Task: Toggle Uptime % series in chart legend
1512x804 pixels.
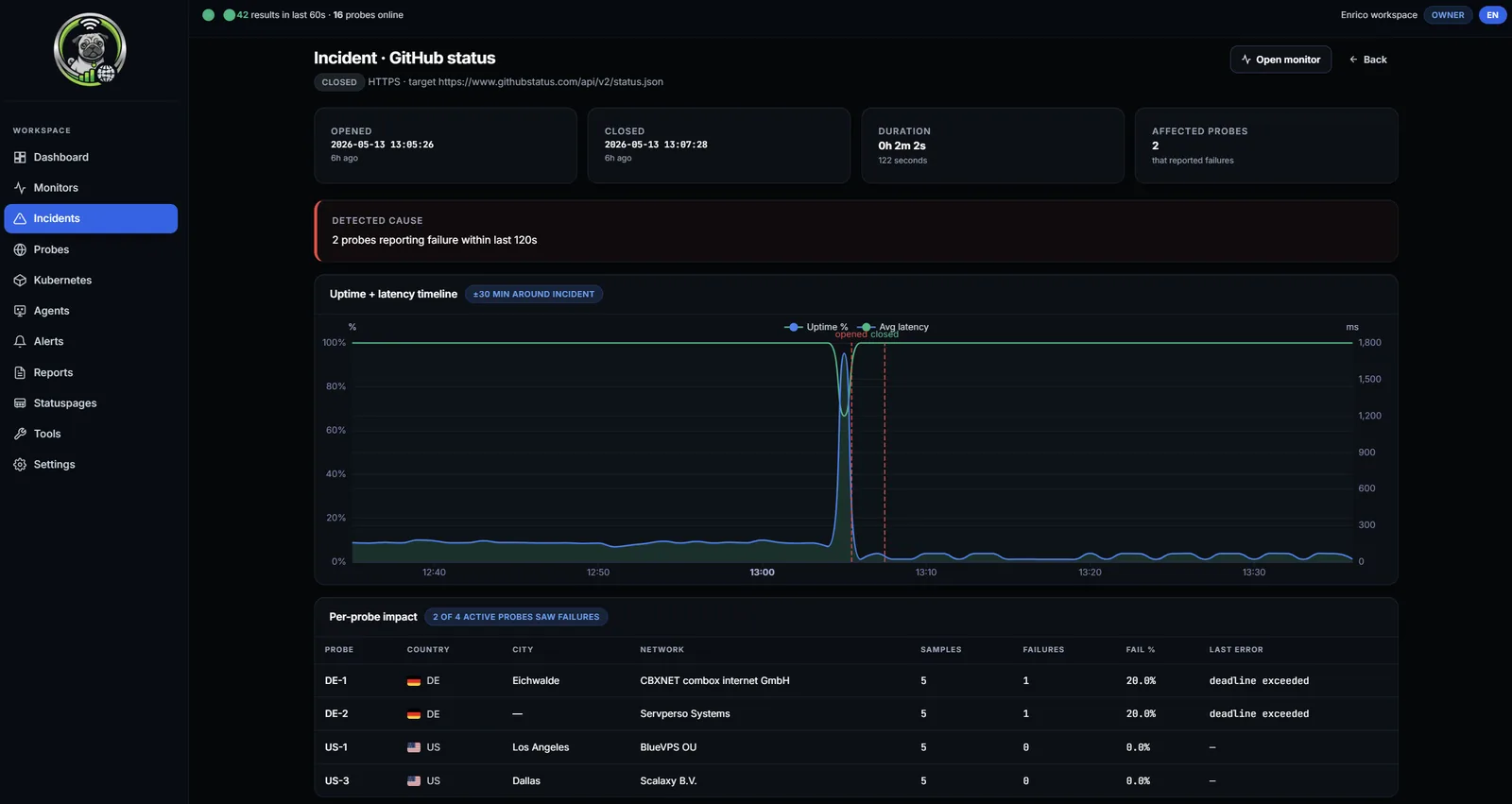Action: click(x=816, y=327)
